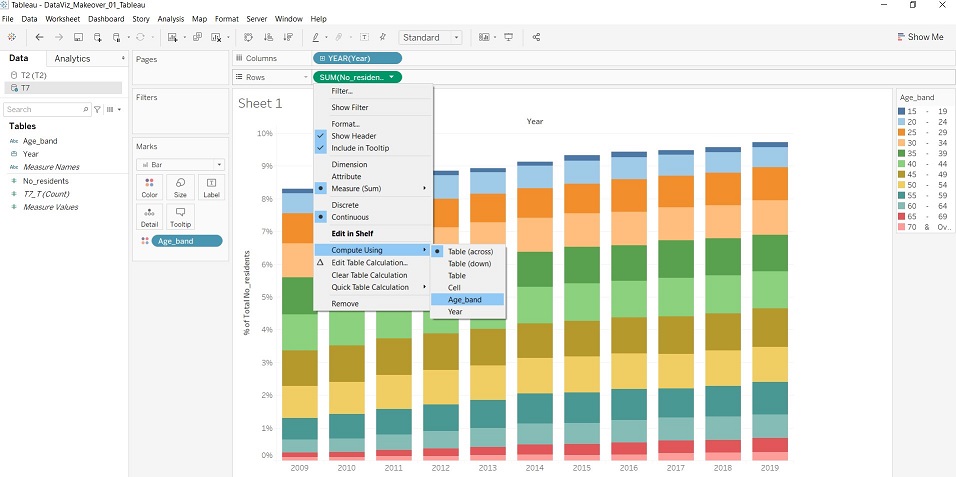Open the Tooltip marks card

(x=180, y=216)
